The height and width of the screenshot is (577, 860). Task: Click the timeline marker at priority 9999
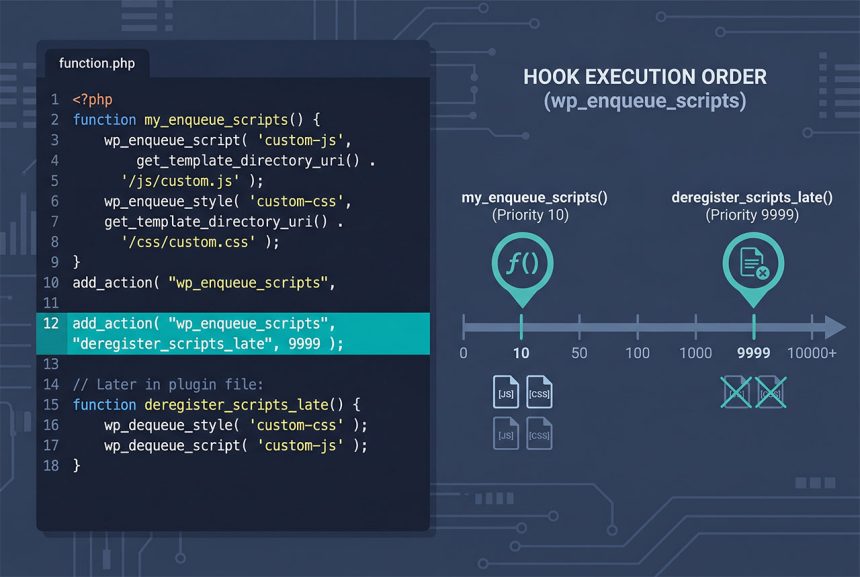coord(754,327)
